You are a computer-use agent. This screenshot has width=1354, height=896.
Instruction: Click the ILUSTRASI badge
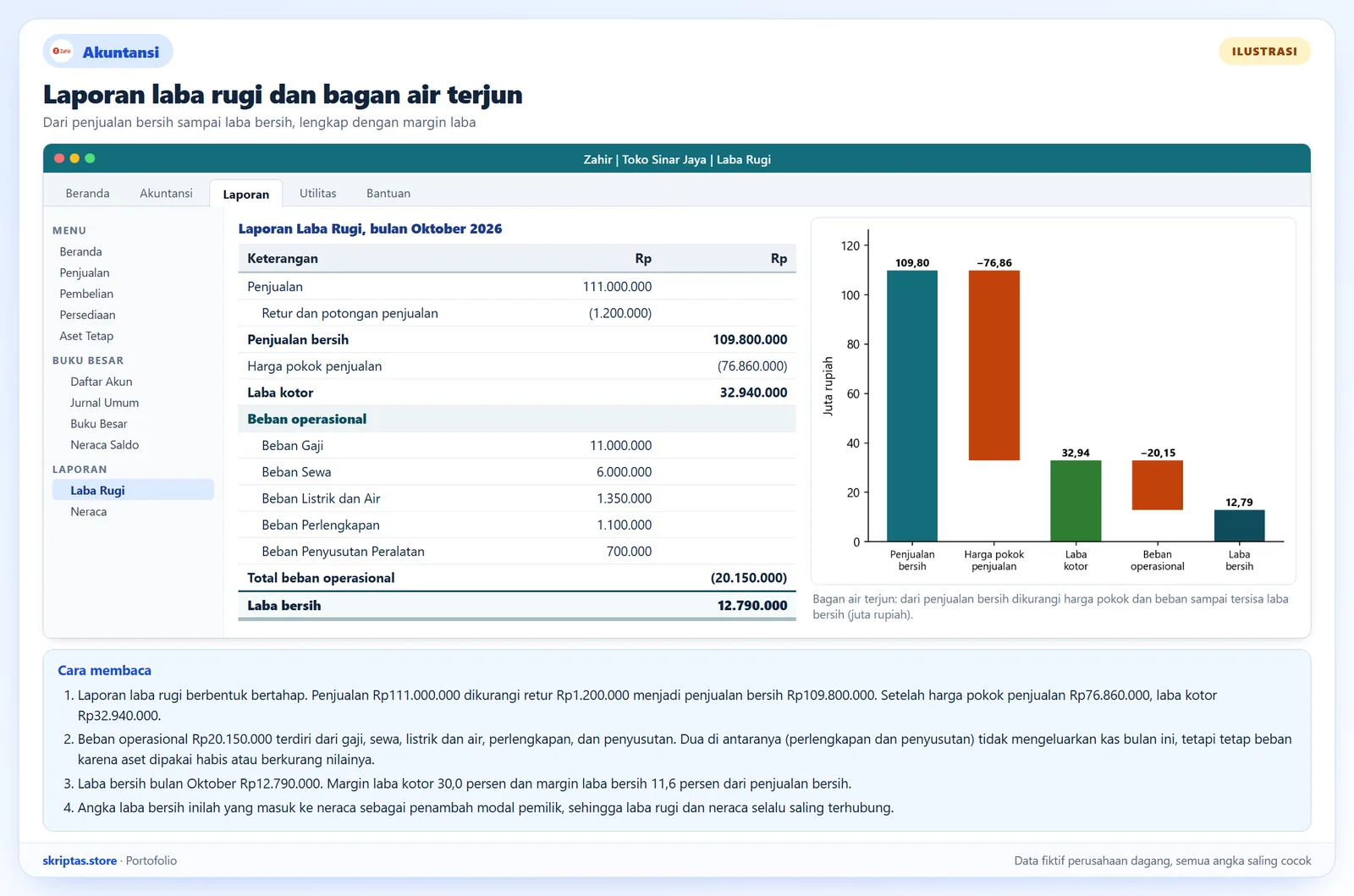coord(1264,51)
